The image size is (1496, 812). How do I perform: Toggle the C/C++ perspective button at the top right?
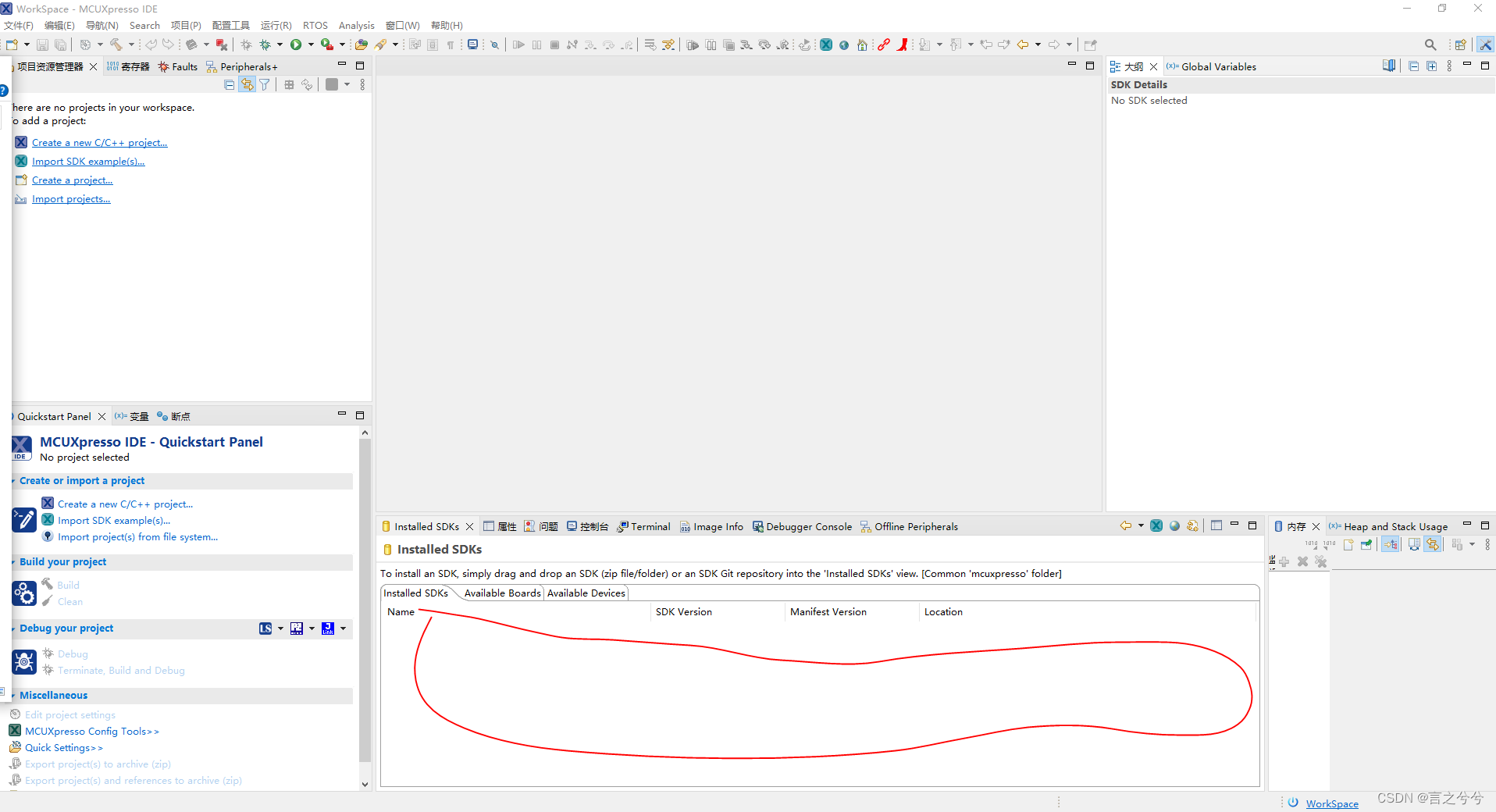1484,45
